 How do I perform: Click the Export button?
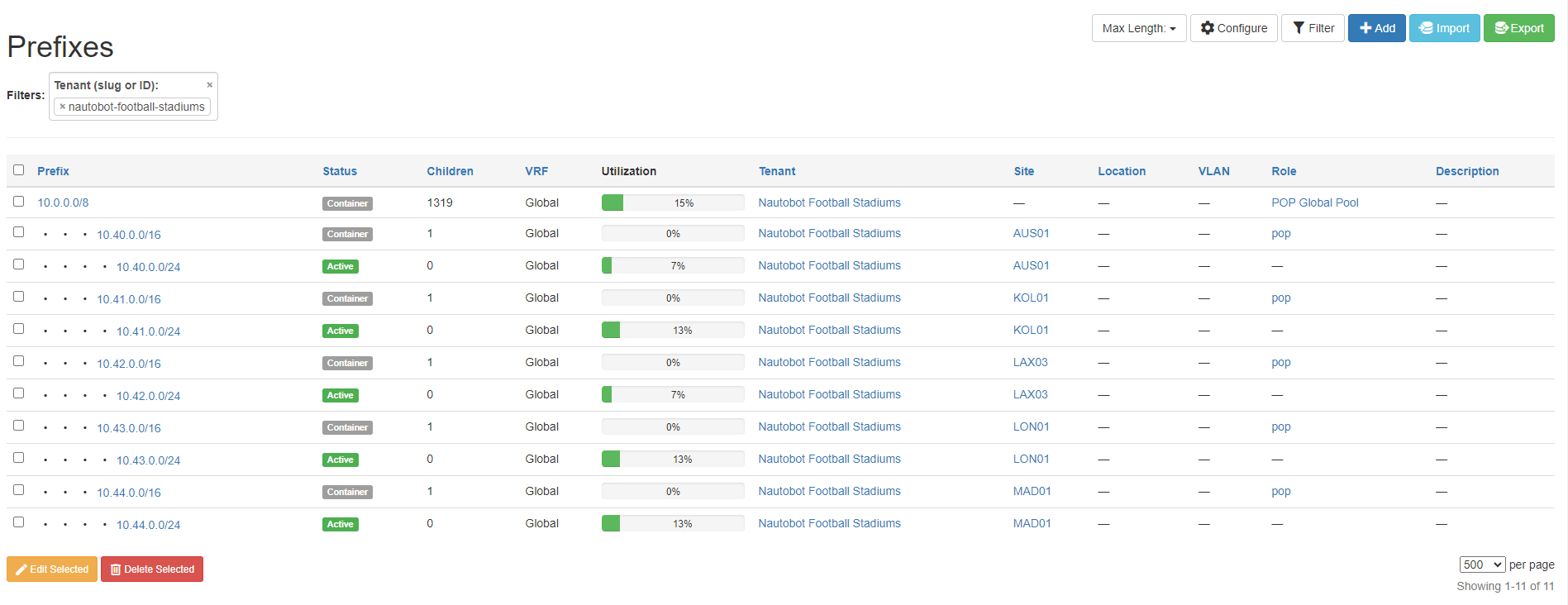pyautogui.click(x=1518, y=28)
